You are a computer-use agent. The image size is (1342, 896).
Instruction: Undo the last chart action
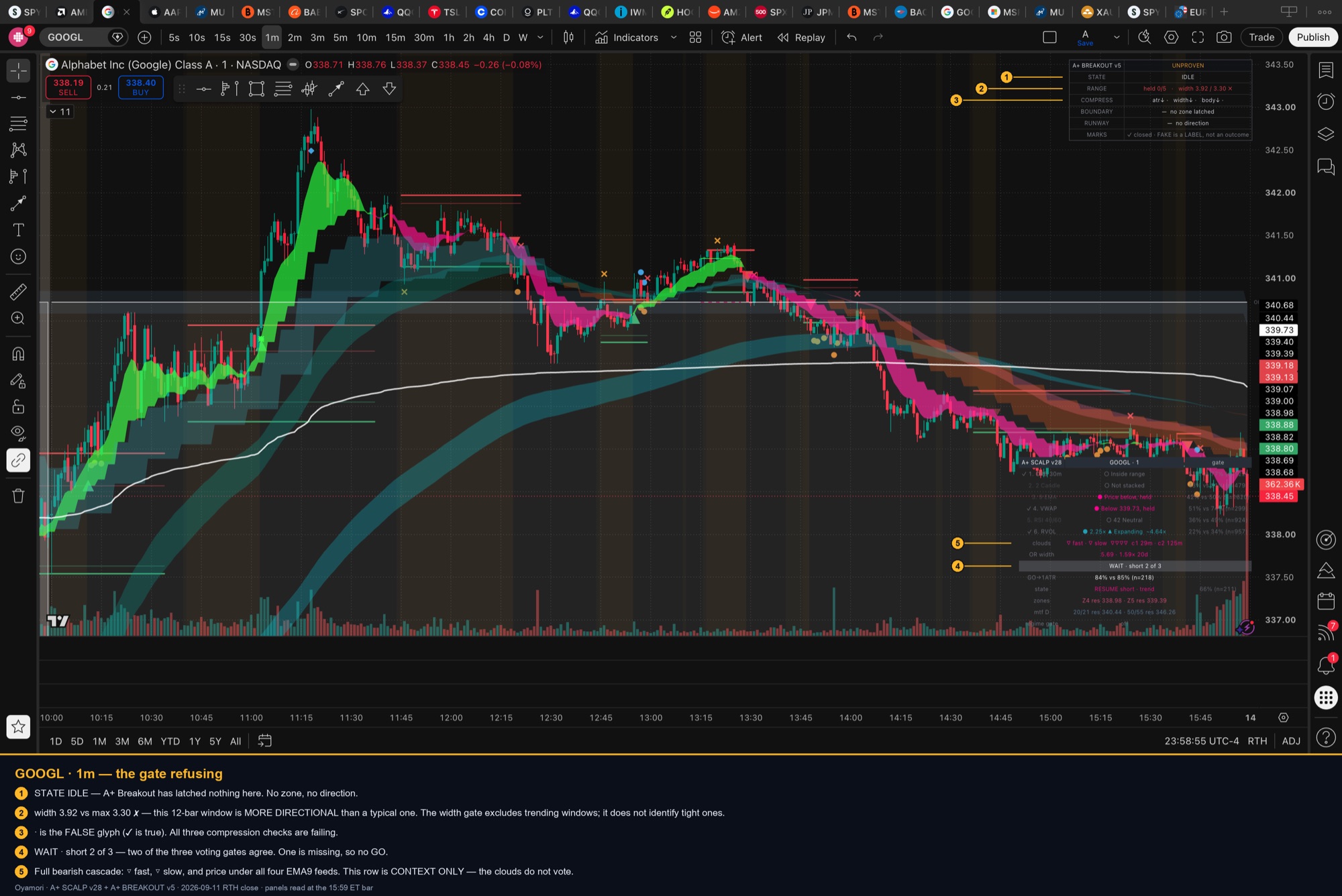tap(851, 38)
